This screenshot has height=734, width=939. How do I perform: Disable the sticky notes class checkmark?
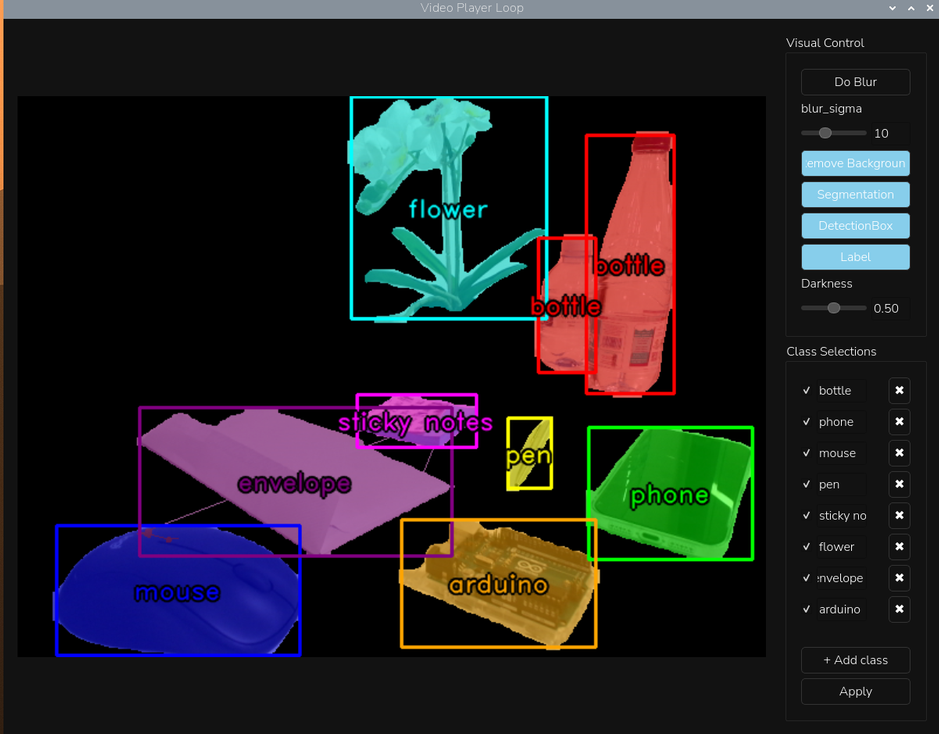pos(807,515)
